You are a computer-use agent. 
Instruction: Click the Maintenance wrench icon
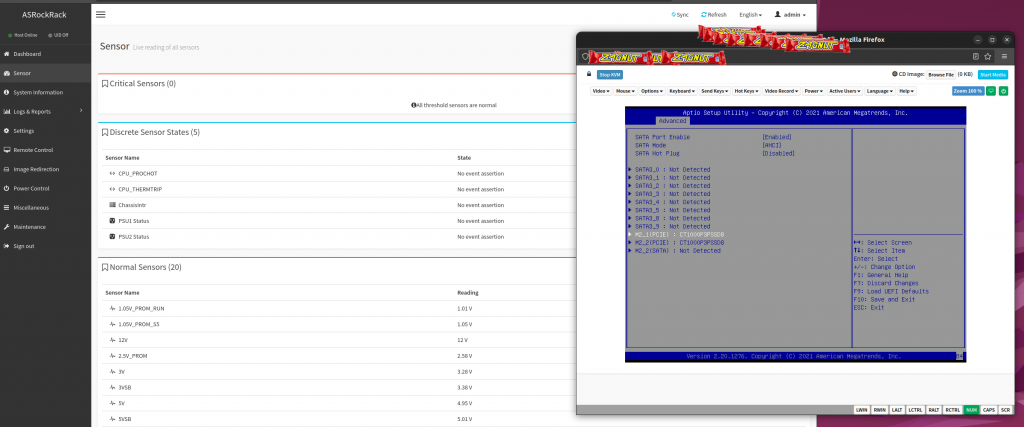point(7,227)
